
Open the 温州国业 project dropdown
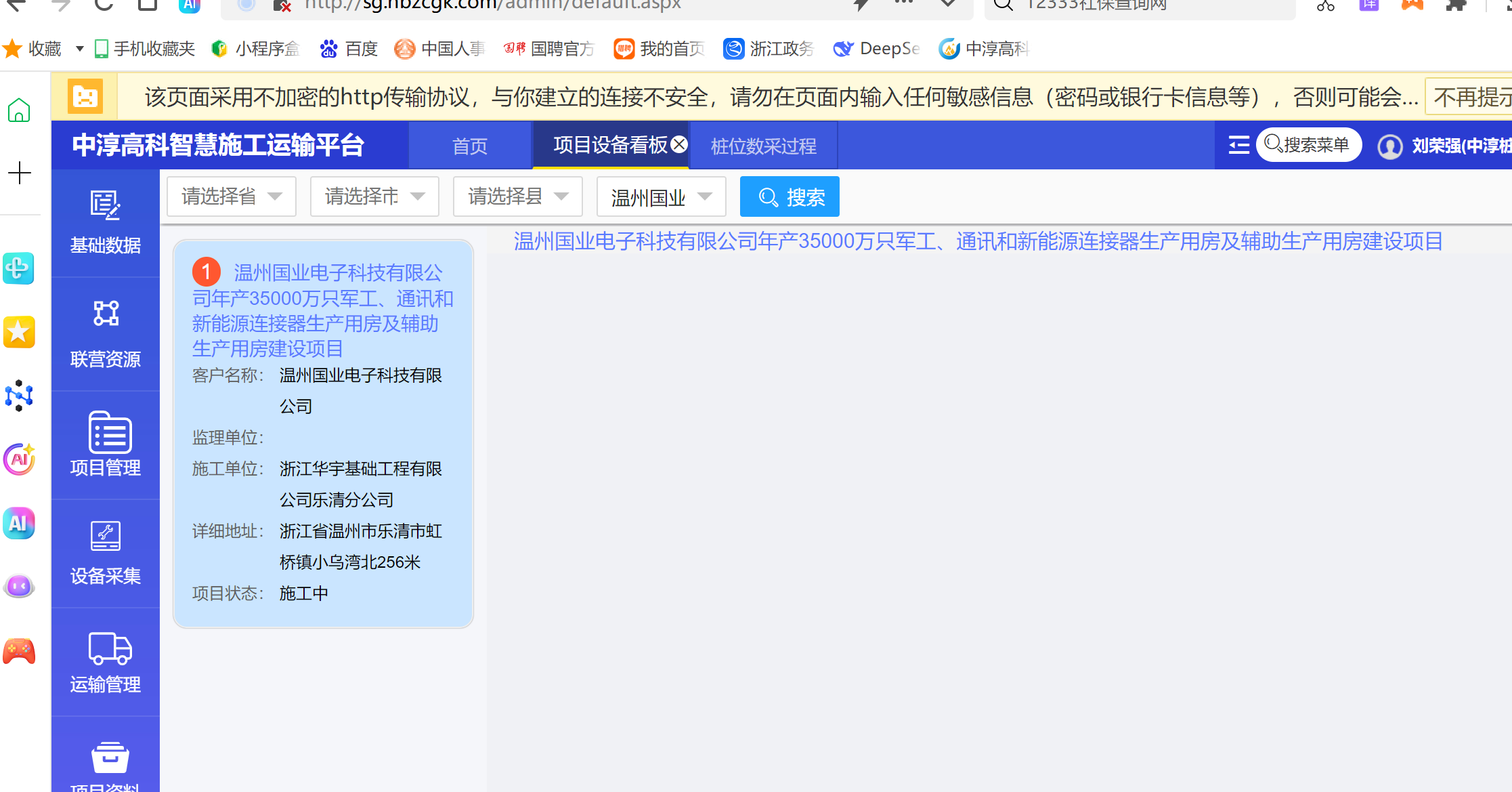[x=661, y=197]
